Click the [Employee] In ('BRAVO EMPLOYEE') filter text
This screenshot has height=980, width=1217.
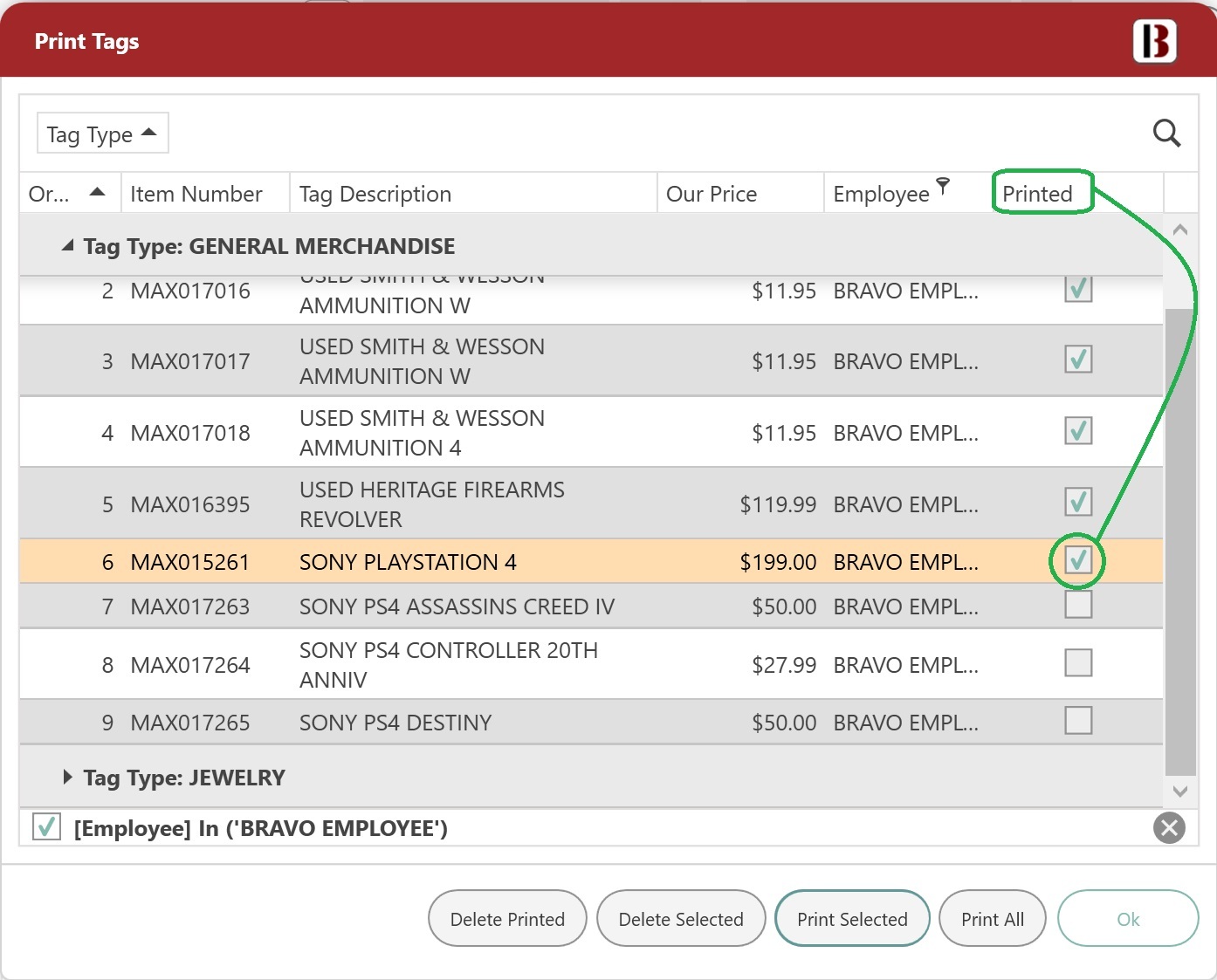[x=260, y=828]
